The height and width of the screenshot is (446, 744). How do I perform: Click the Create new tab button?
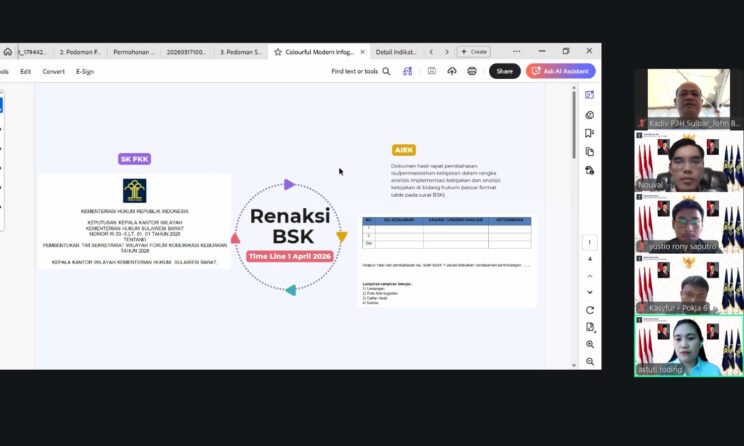point(473,51)
